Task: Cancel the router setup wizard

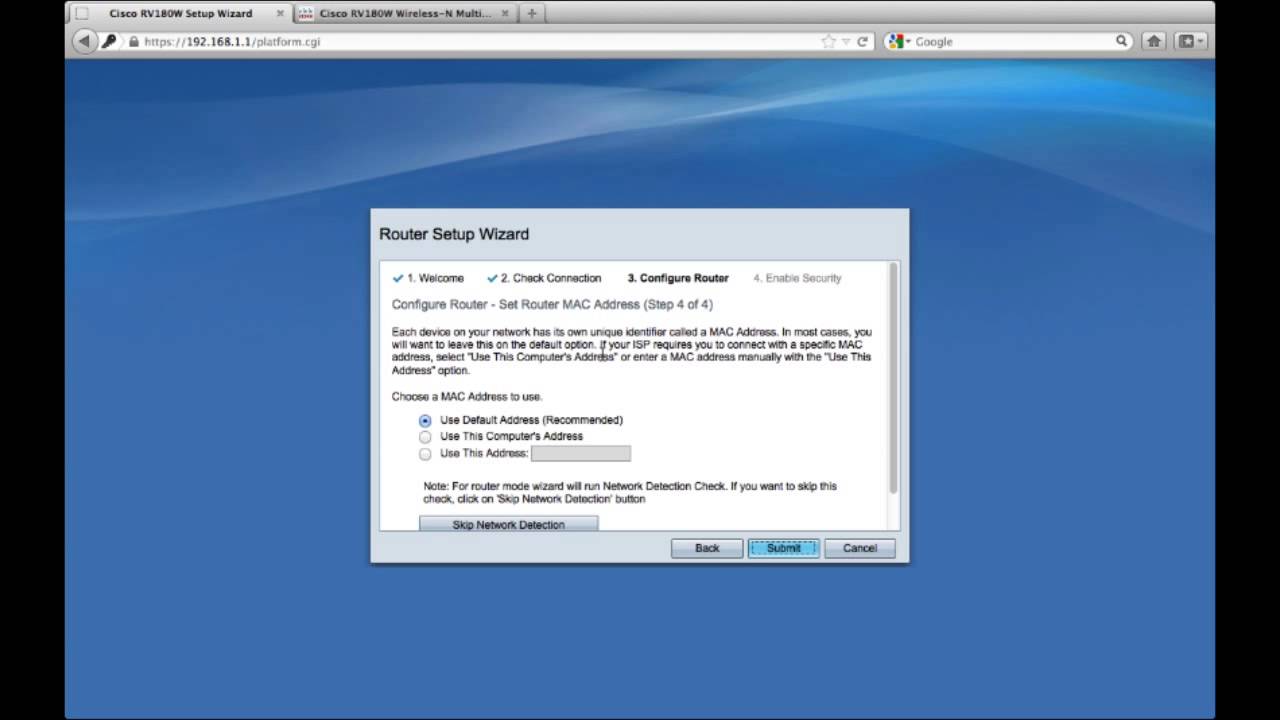Action: [x=860, y=548]
